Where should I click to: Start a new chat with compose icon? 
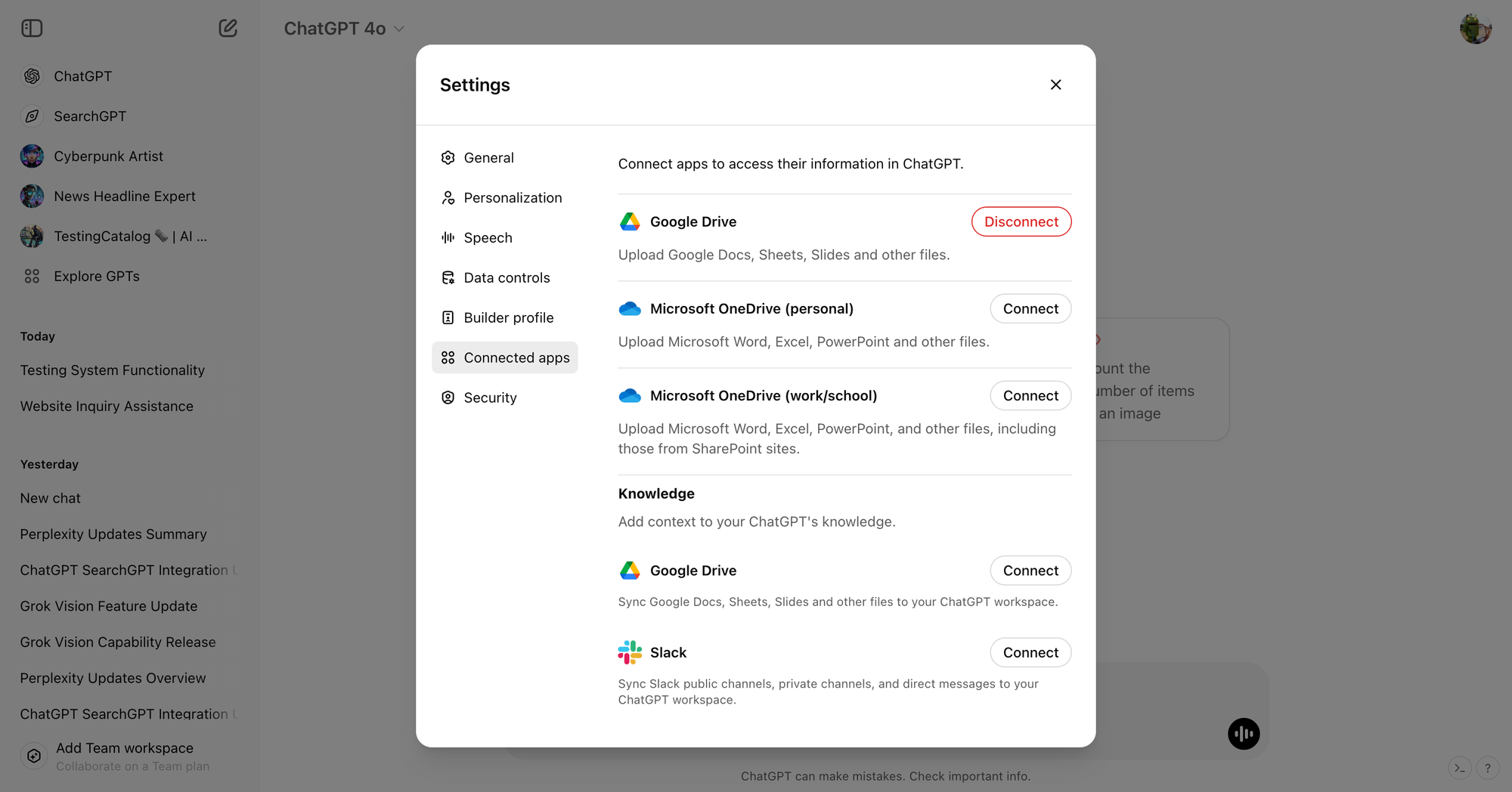(228, 29)
